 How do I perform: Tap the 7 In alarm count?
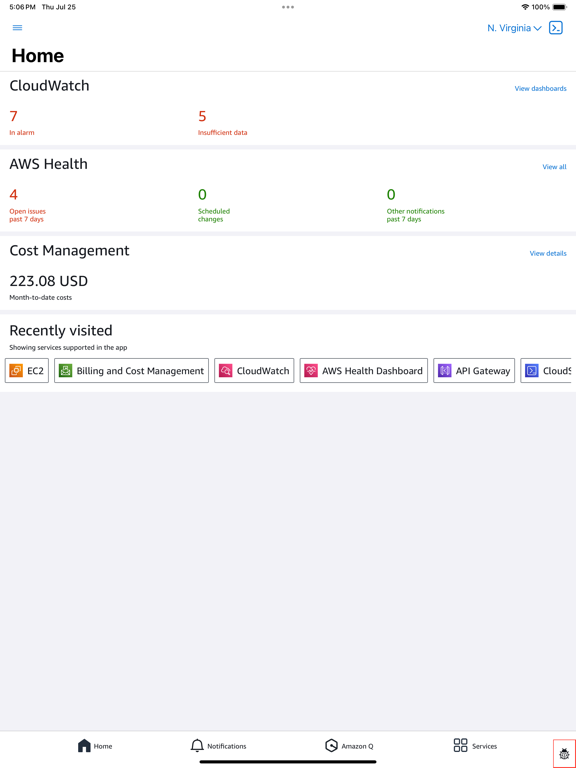coord(22,122)
